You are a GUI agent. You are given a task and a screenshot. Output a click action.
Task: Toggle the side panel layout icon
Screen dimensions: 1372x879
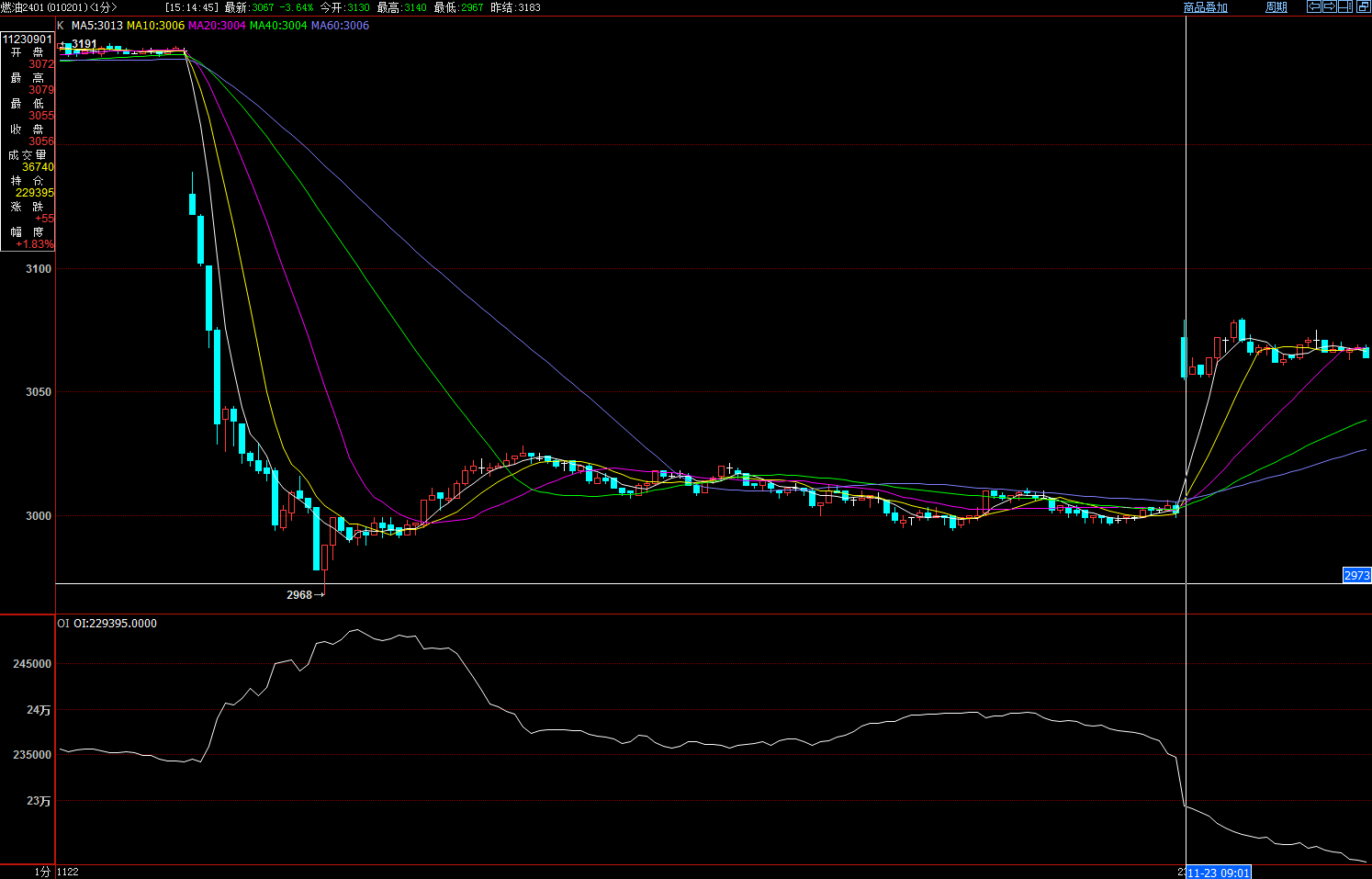(x=1344, y=6)
